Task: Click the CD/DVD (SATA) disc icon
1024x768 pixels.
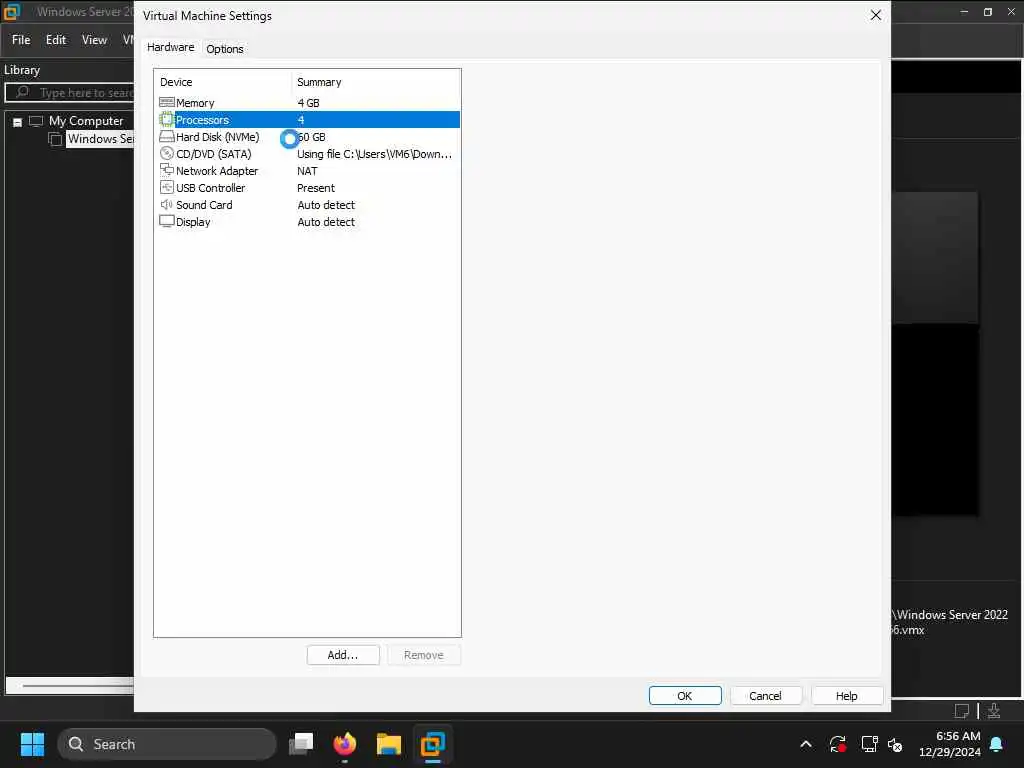Action: 167,153
